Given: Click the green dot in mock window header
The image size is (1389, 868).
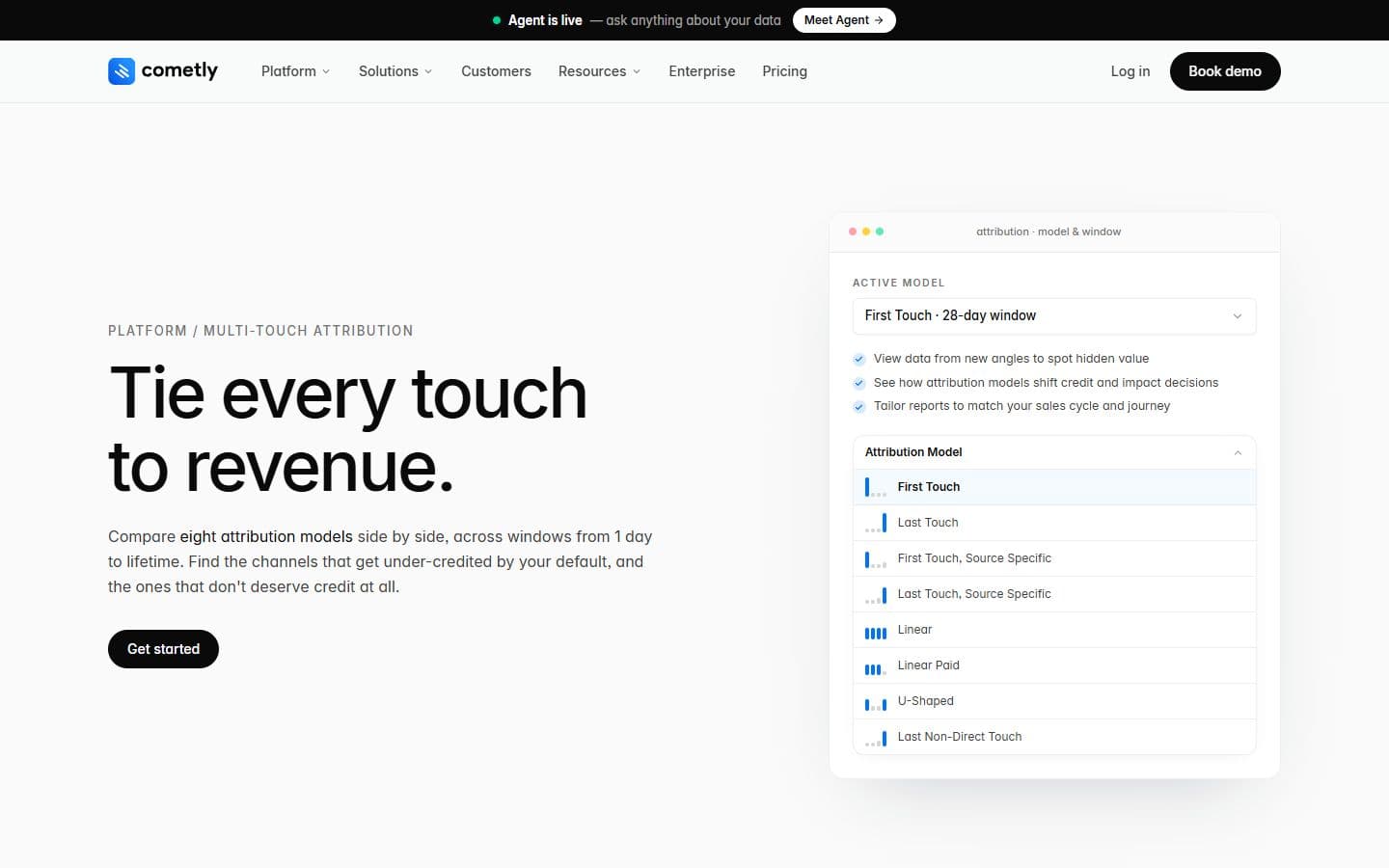Looking at the screenshot, I should [x=880, y=231].
